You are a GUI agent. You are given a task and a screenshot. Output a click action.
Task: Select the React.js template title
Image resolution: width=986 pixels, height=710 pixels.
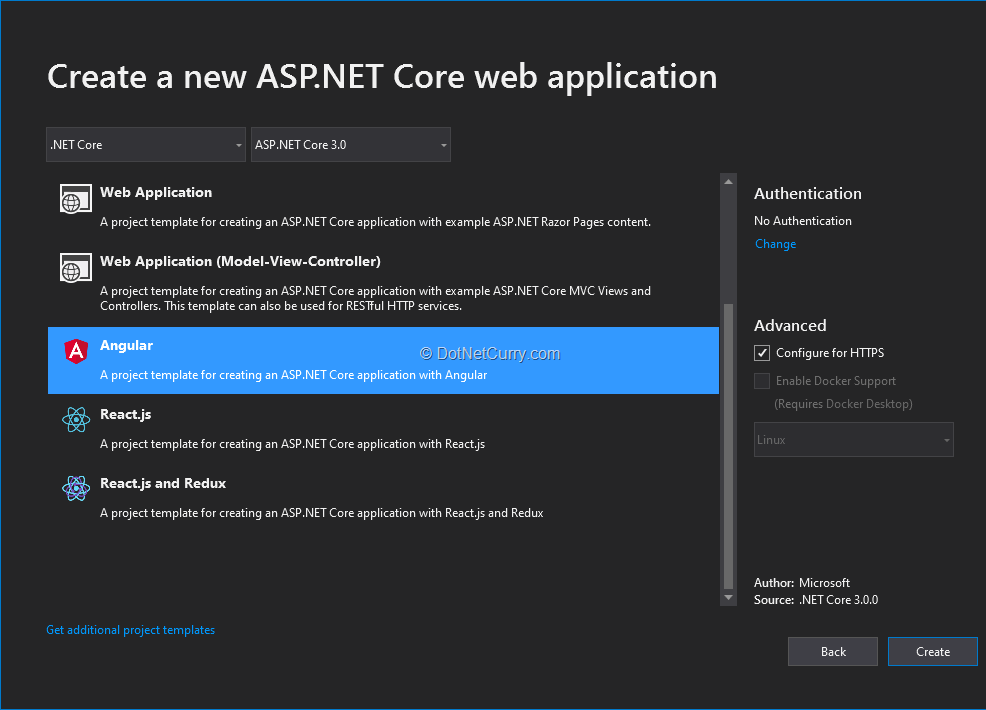126,414
